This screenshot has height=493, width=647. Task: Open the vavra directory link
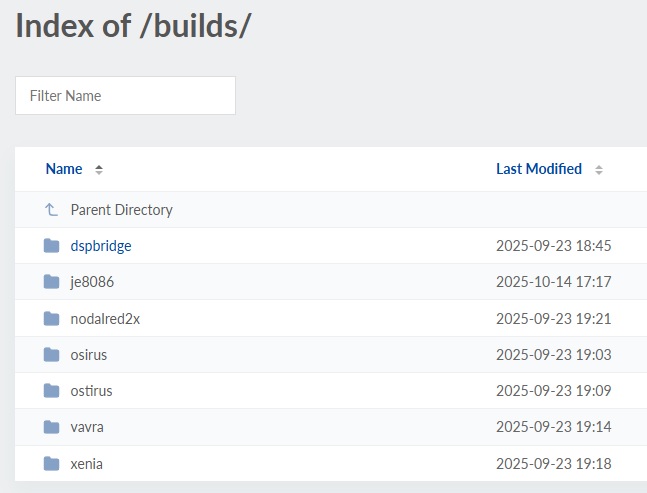pyautogui.click(x=87, y=427)
